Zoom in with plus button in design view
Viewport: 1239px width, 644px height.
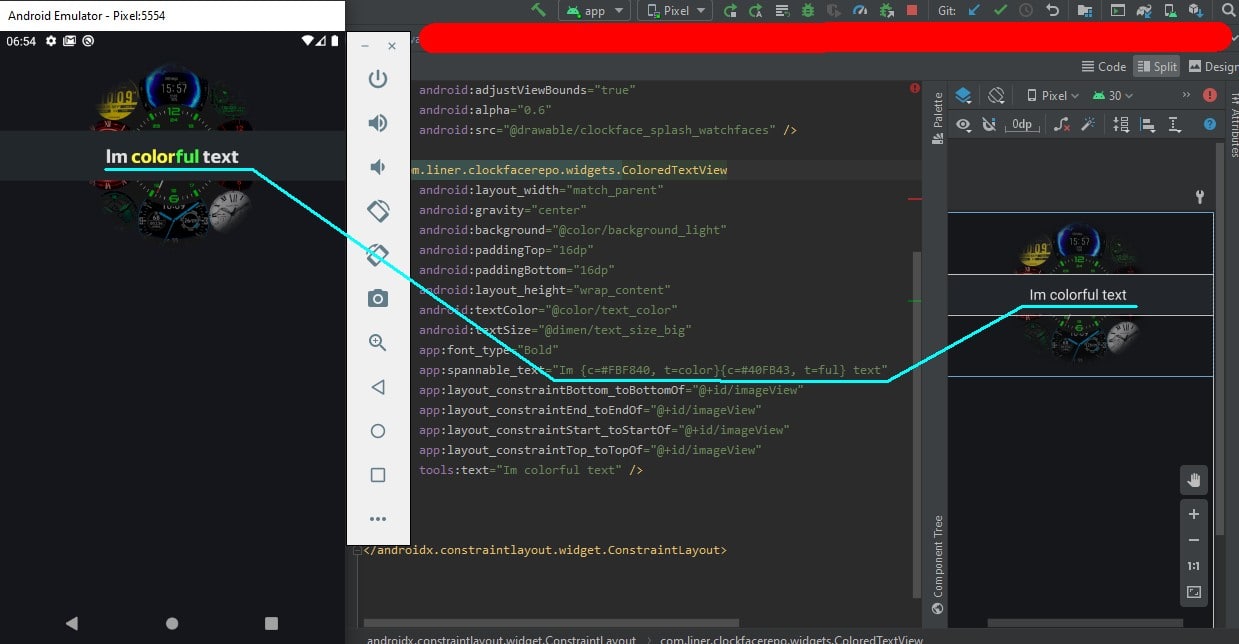point(1193,514)
